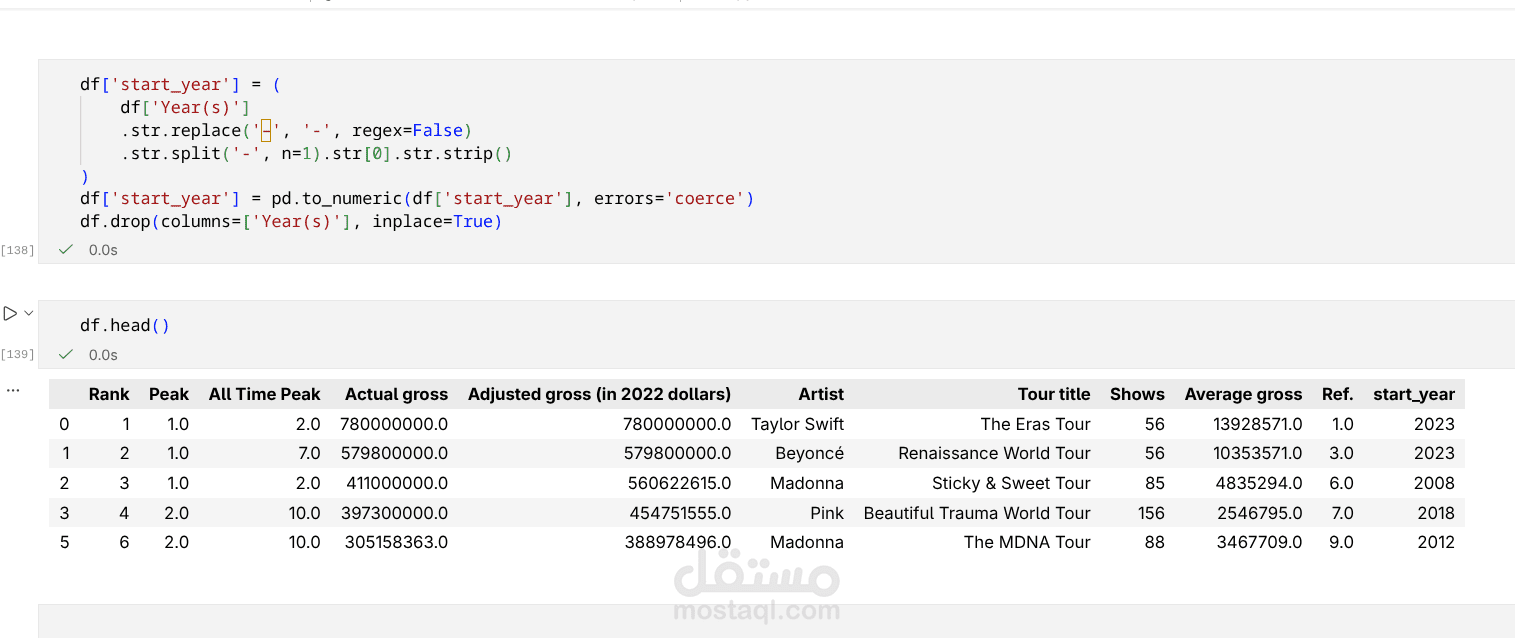Image resolution: width=1515 pixels, height=638 pixels.
Task: Click the Rank column header
Action: click(109, 394)
